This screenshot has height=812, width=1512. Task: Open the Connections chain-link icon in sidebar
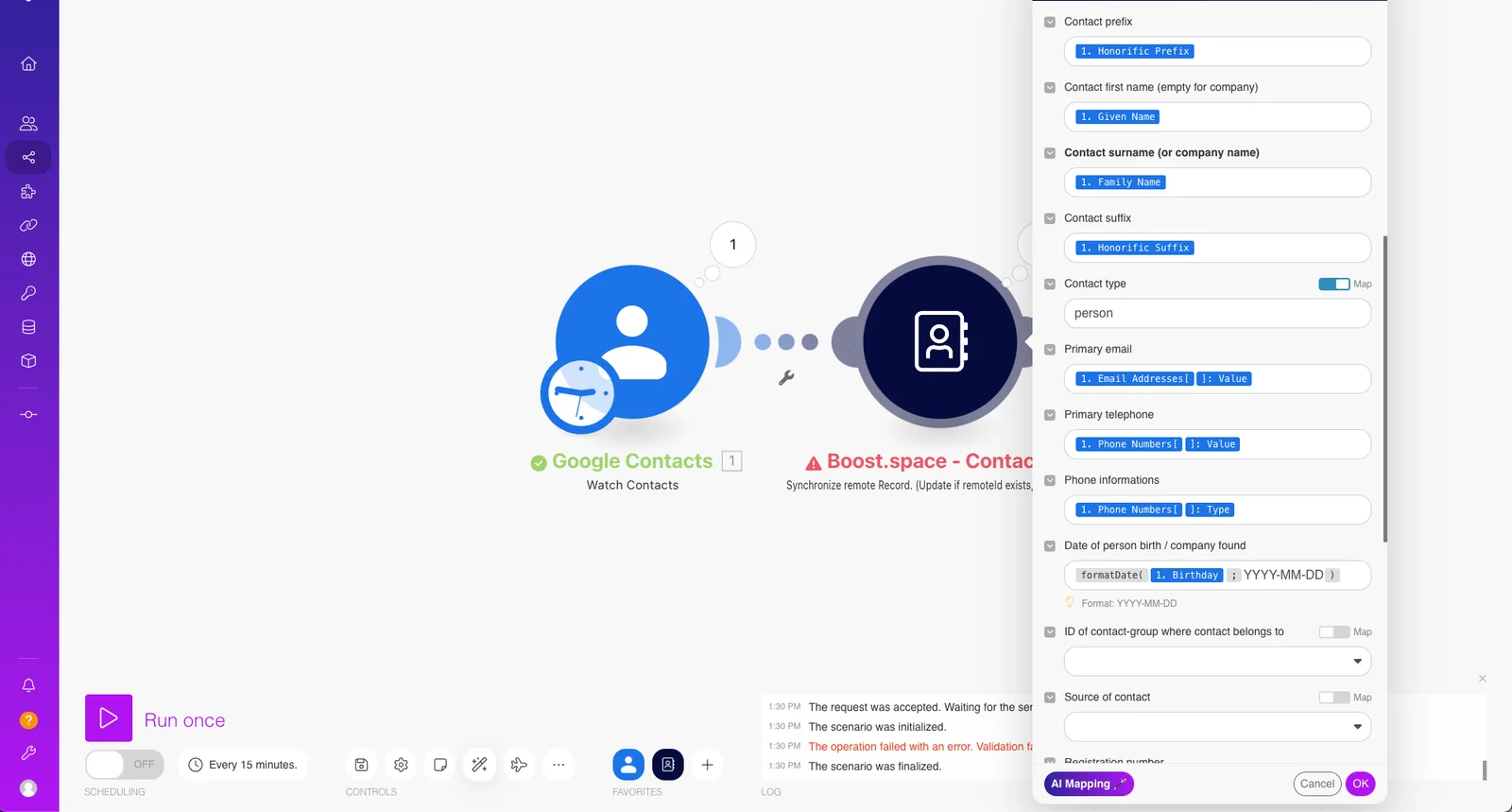pos(28,225)
